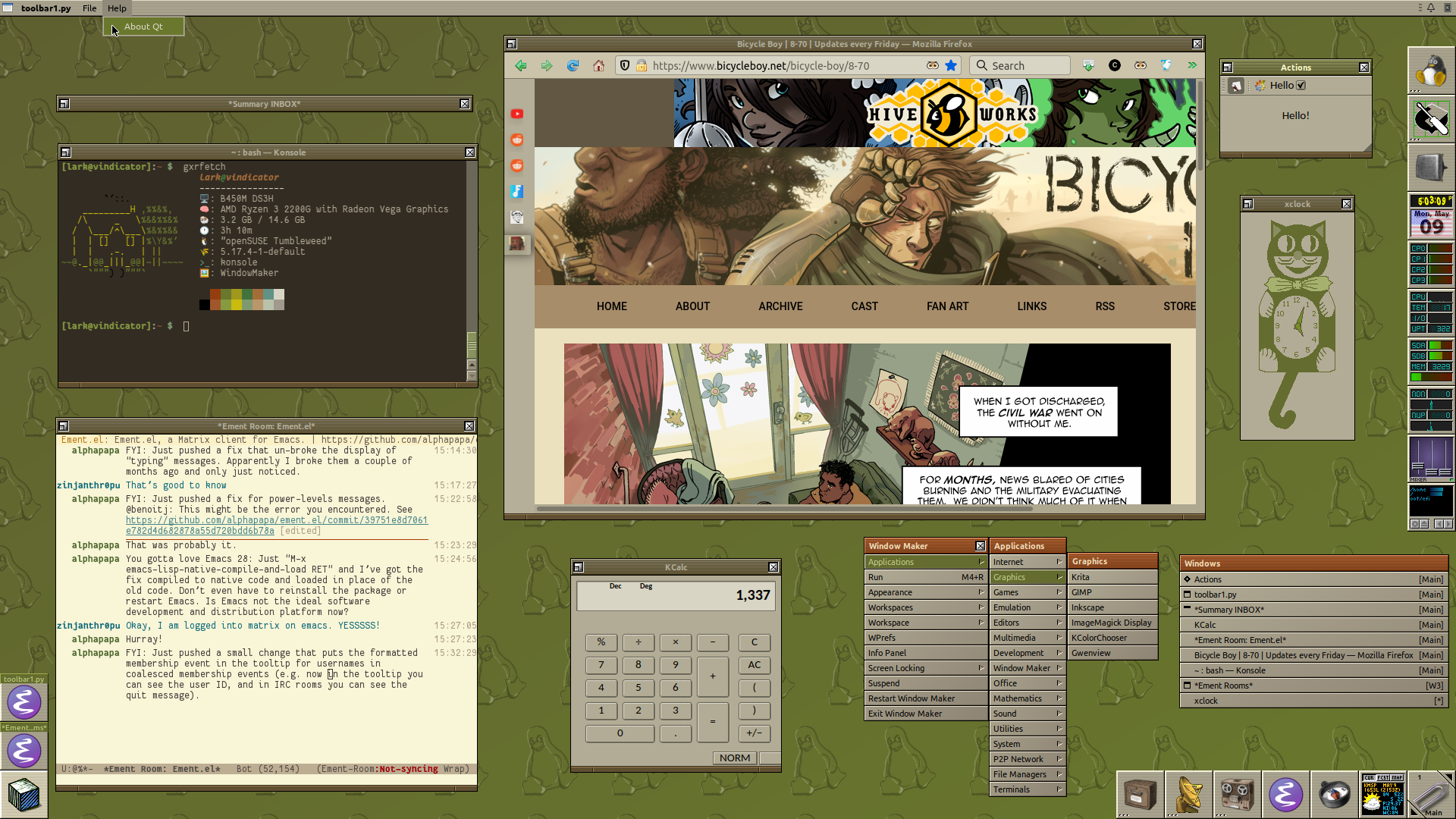Select xclock entry in Windows list
This screenshot has width=1456, height=819.
pyautogui.click(x=1313, y=701)
